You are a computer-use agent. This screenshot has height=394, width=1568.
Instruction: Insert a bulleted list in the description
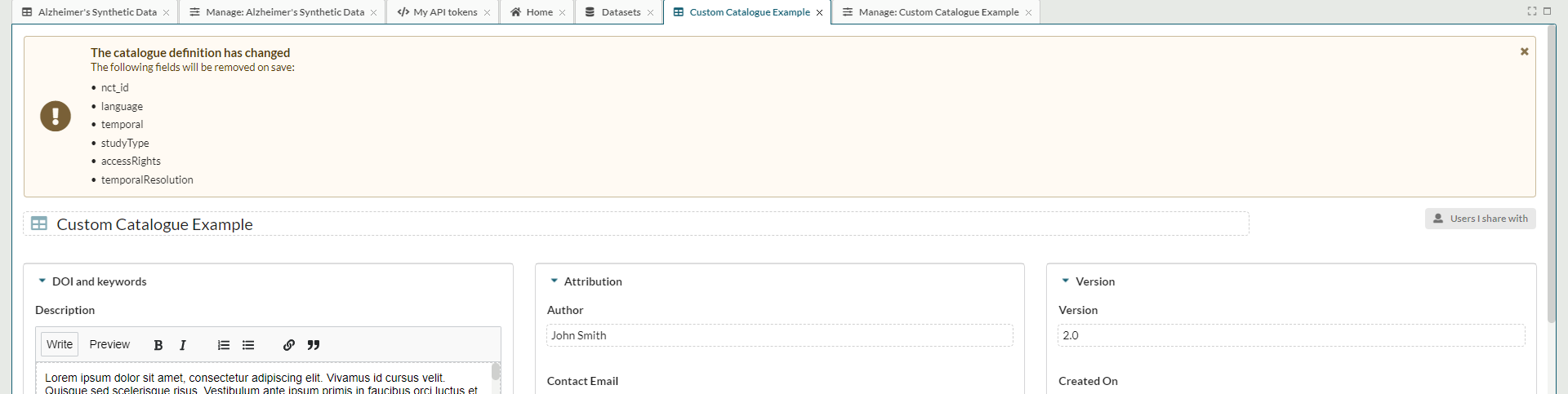coord(248,345)
